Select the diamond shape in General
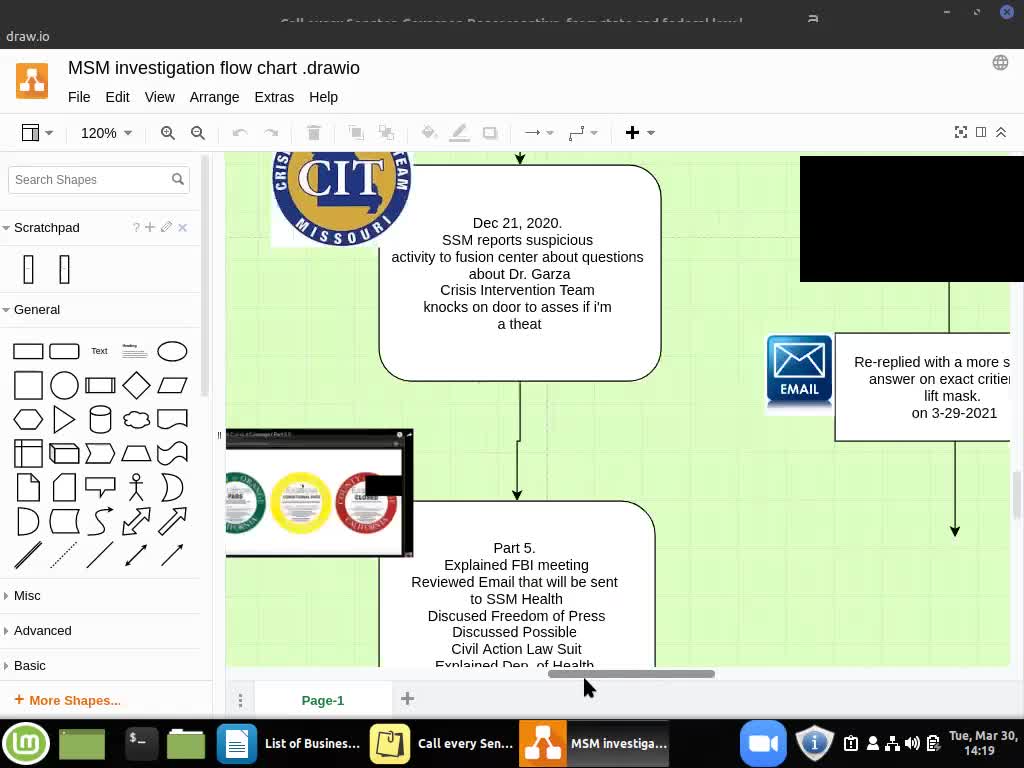The height and width of the screenshot is (768, 1024). (136, 385)
